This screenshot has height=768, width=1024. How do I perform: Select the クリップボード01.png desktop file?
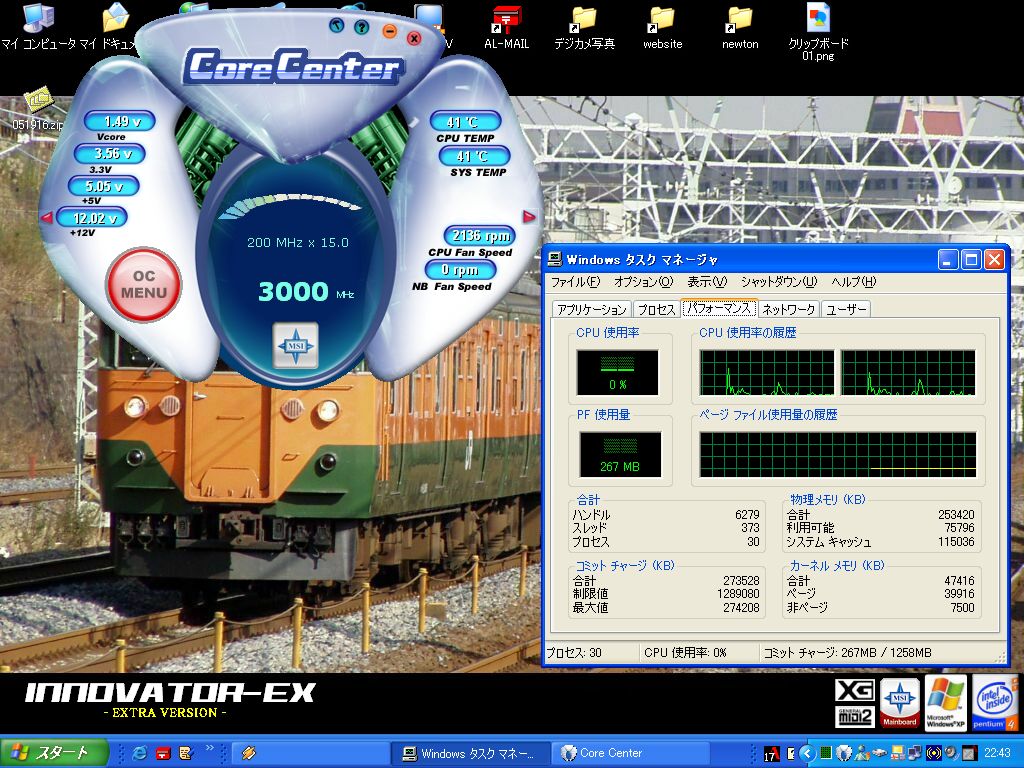click(818, 32)
